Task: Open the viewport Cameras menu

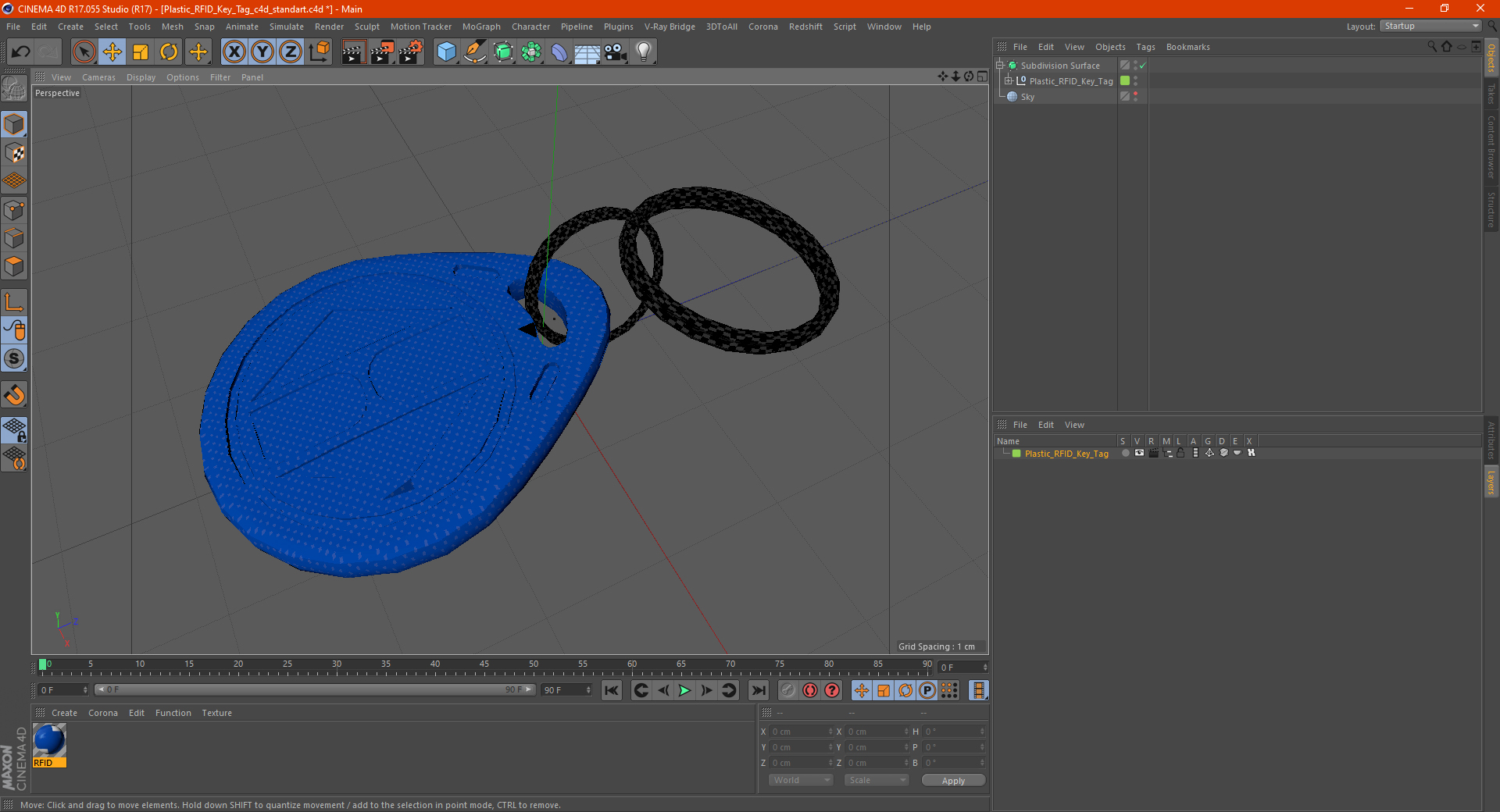Action: (x=98, y=77)
